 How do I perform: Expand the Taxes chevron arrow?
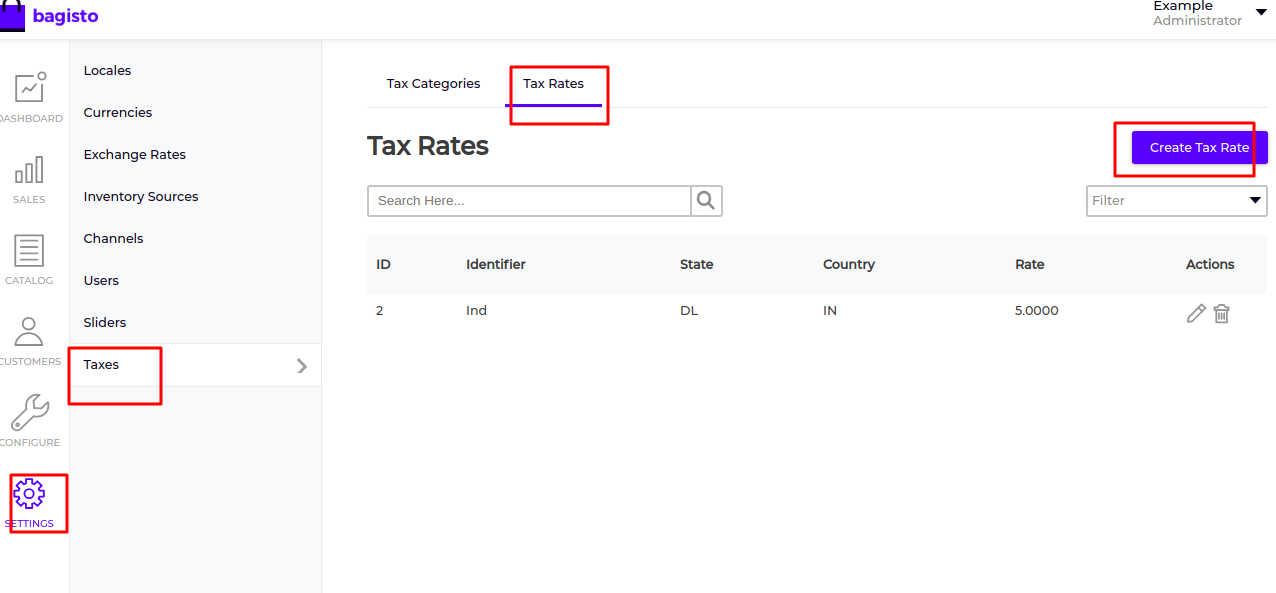point(302,366)
